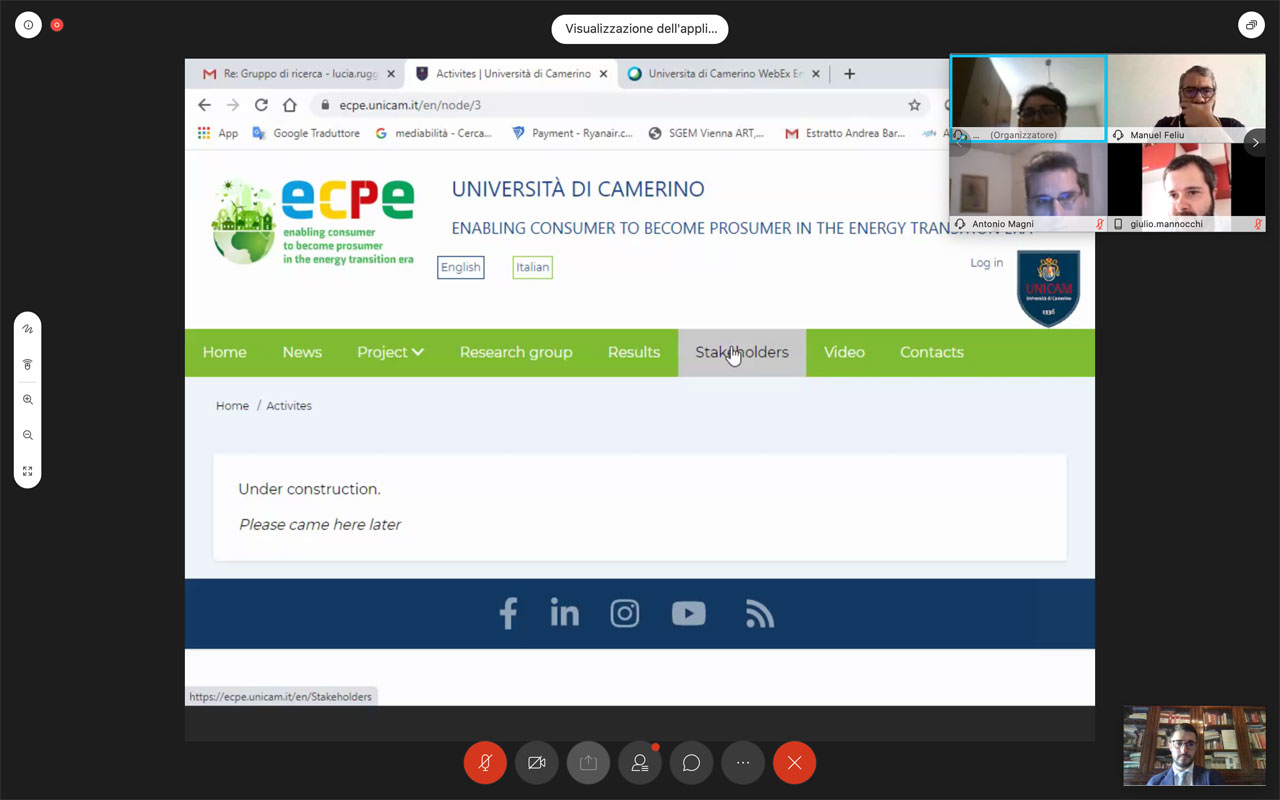Click the remote control icon in sidebar
Screen dimensions: 1280x800
pyautogui.click(x=28, y=364)
